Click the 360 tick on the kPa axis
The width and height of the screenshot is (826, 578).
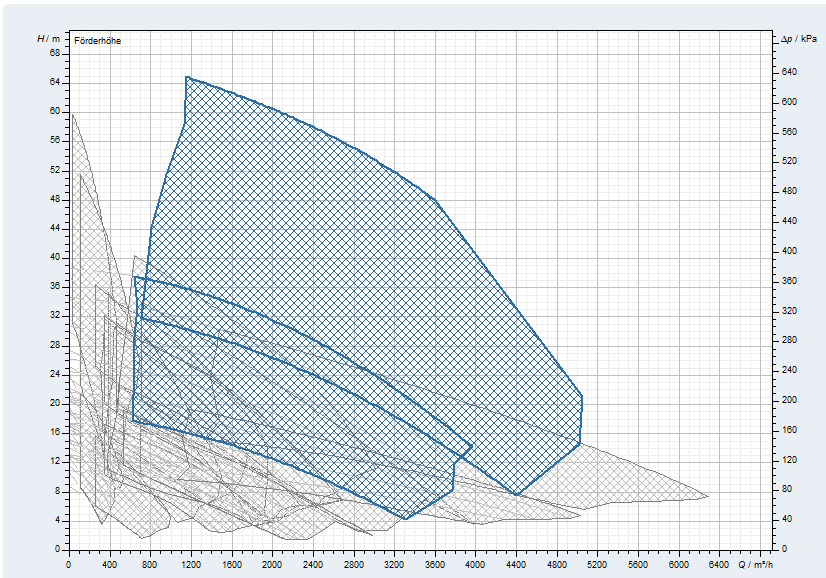(x=789, y=281)
